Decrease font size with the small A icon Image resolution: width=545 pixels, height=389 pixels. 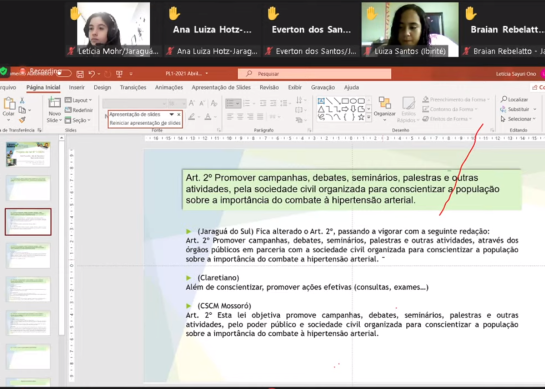coord(202,103)
